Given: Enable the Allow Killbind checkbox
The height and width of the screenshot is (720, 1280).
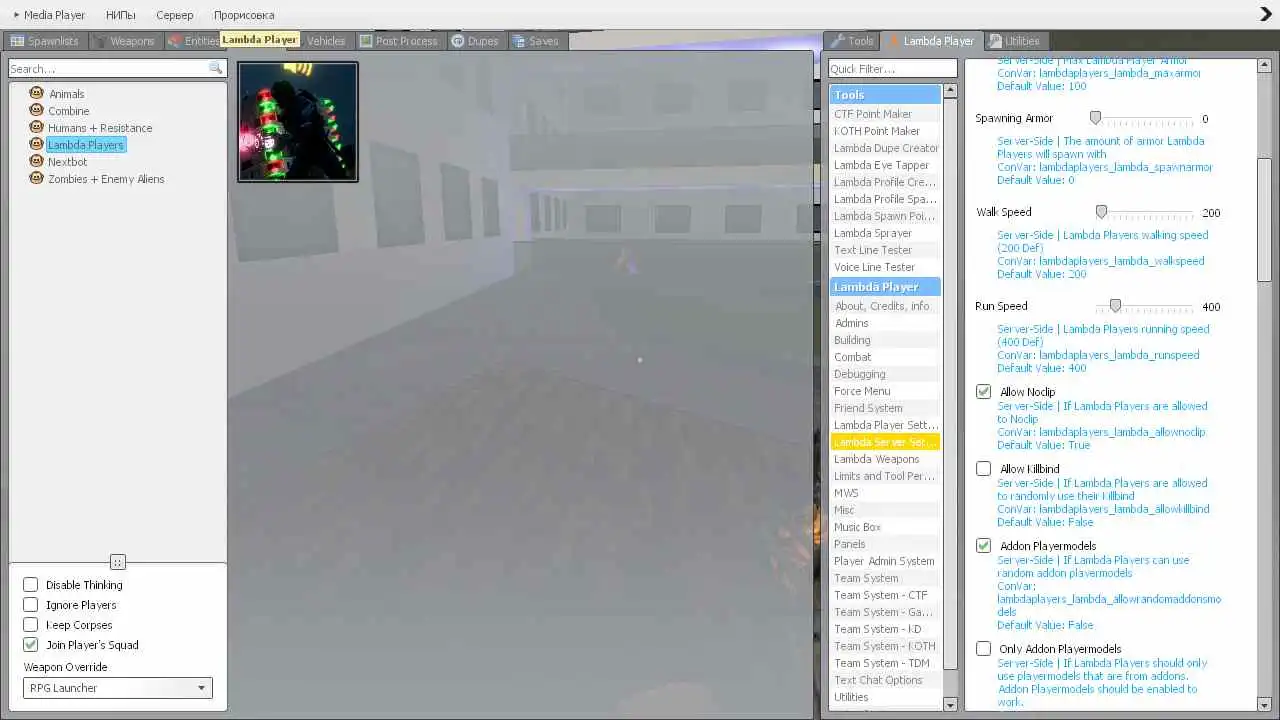Looking at the screenshot, I should click(x=984, y=469).
